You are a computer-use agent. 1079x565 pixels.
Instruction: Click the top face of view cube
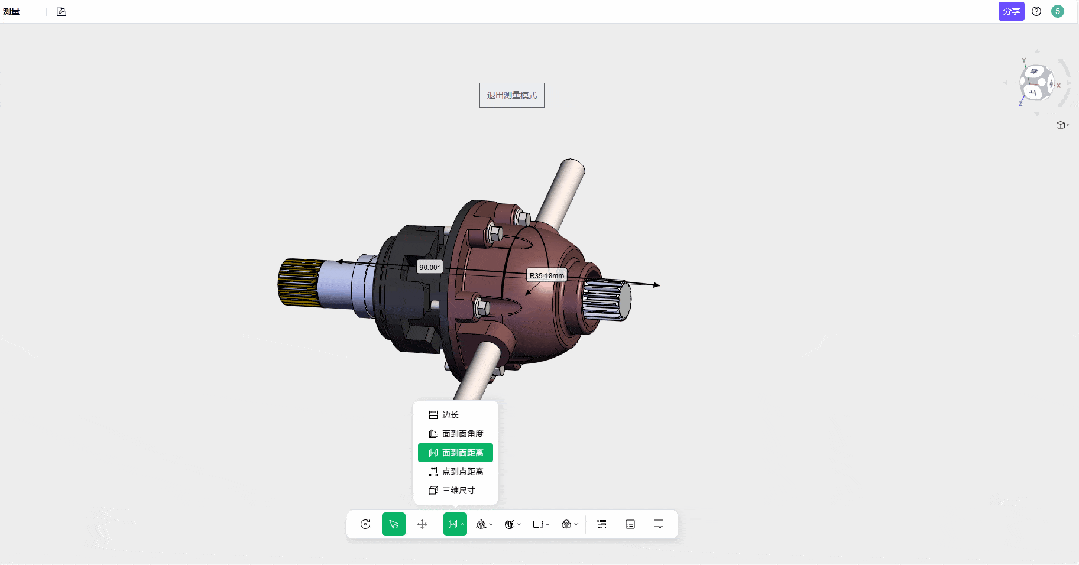coord(1034,72)
